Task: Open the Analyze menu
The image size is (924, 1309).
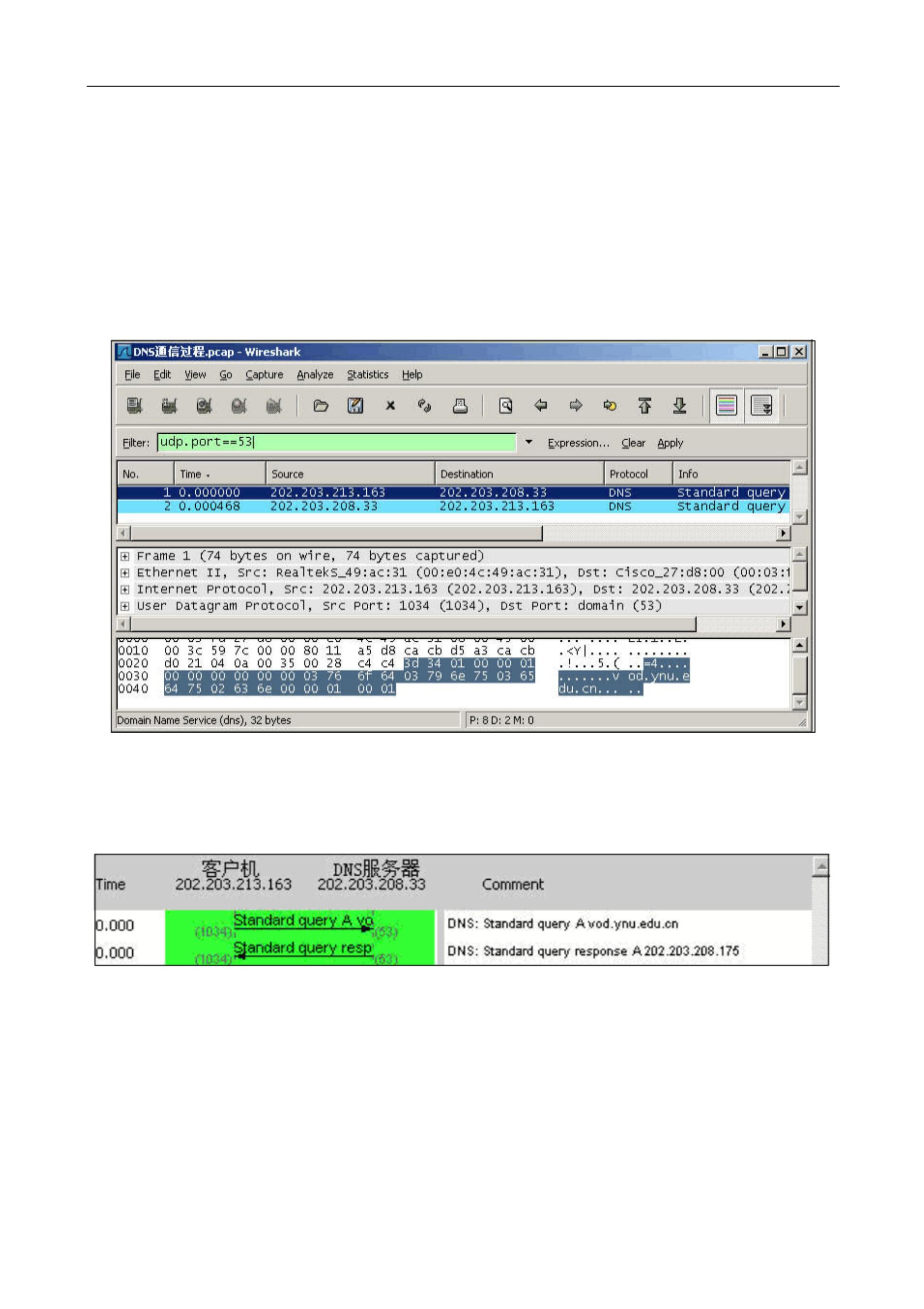Action: (315, 375)
